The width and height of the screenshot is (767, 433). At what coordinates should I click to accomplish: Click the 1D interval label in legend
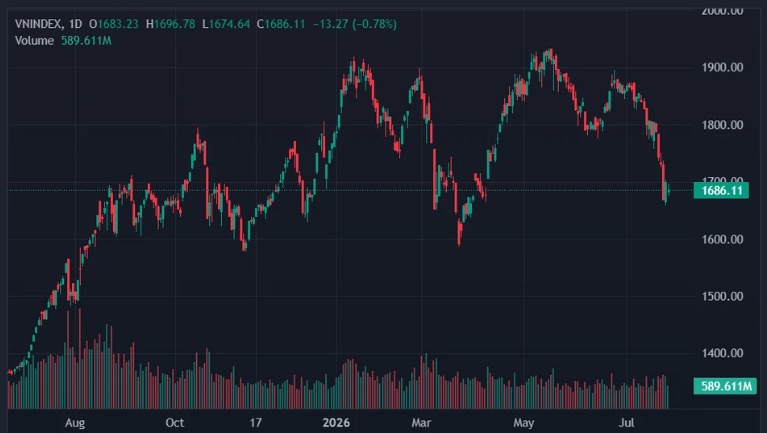(x=75, y=24)
